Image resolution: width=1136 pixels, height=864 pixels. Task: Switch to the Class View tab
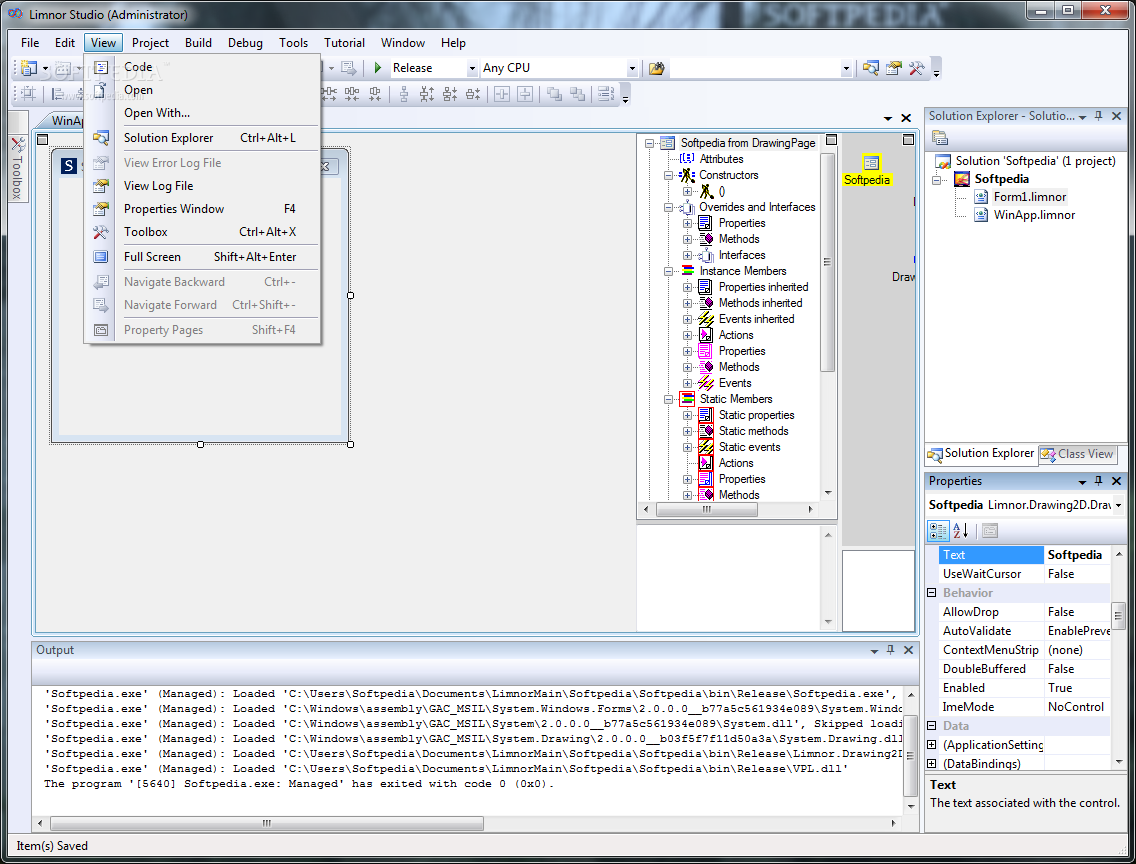(x=1077, y=454)
